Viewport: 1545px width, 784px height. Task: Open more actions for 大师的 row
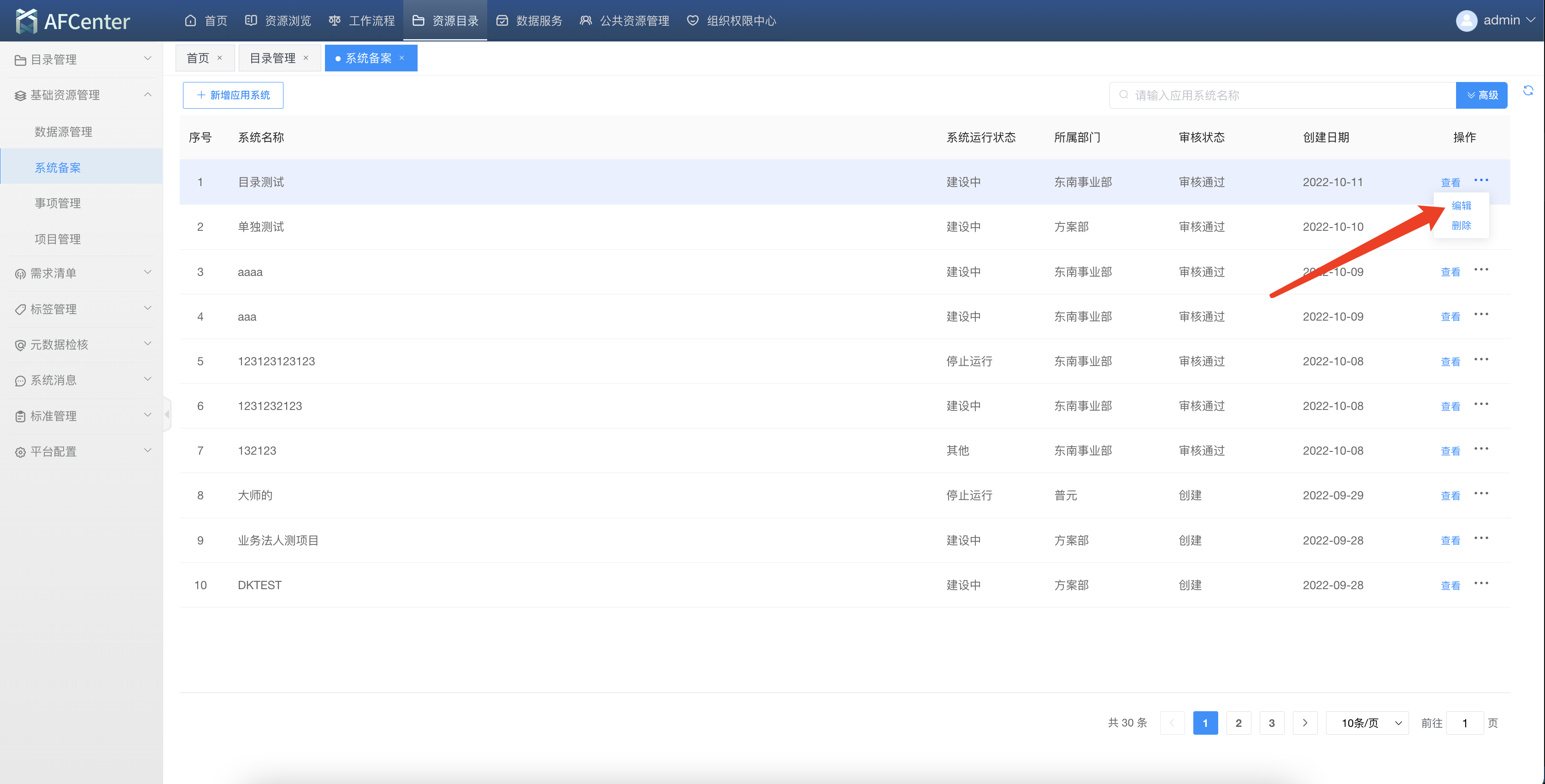point(1481,494)
